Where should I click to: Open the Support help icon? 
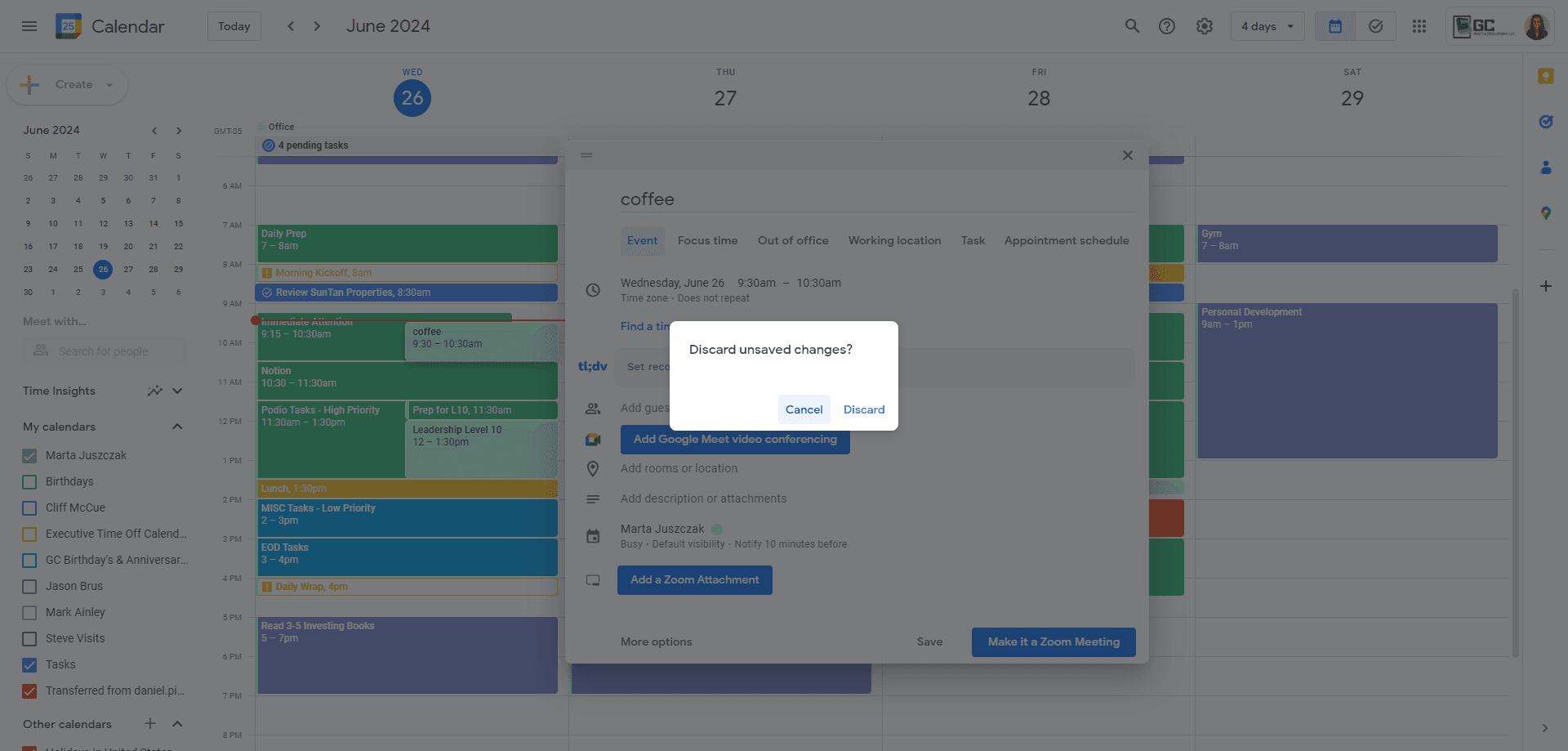click(1167, 26)
